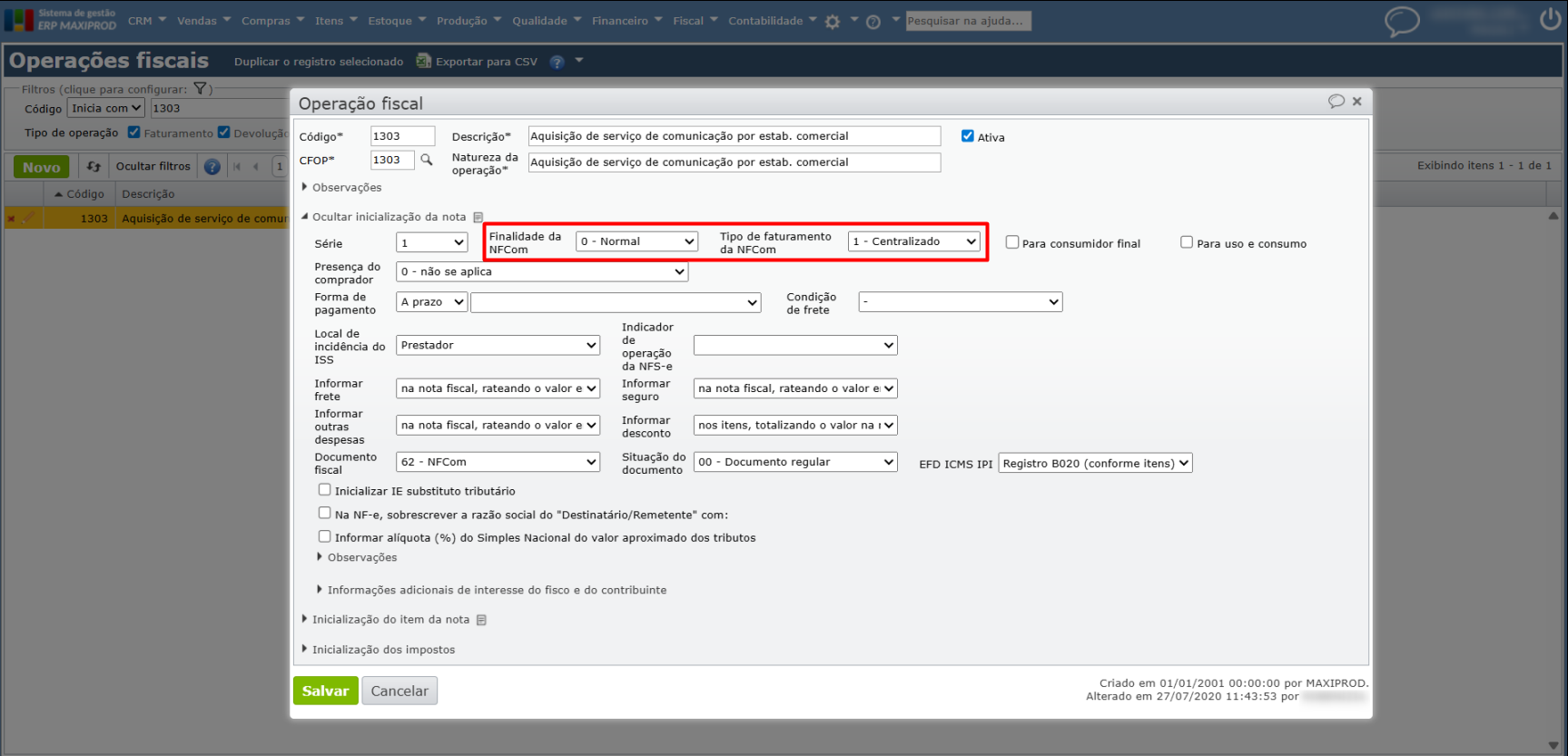The width and height of the screenshot is (1568, 756).
Task: Enable Para consumidor final checkbox
Action: (1012, 242)
